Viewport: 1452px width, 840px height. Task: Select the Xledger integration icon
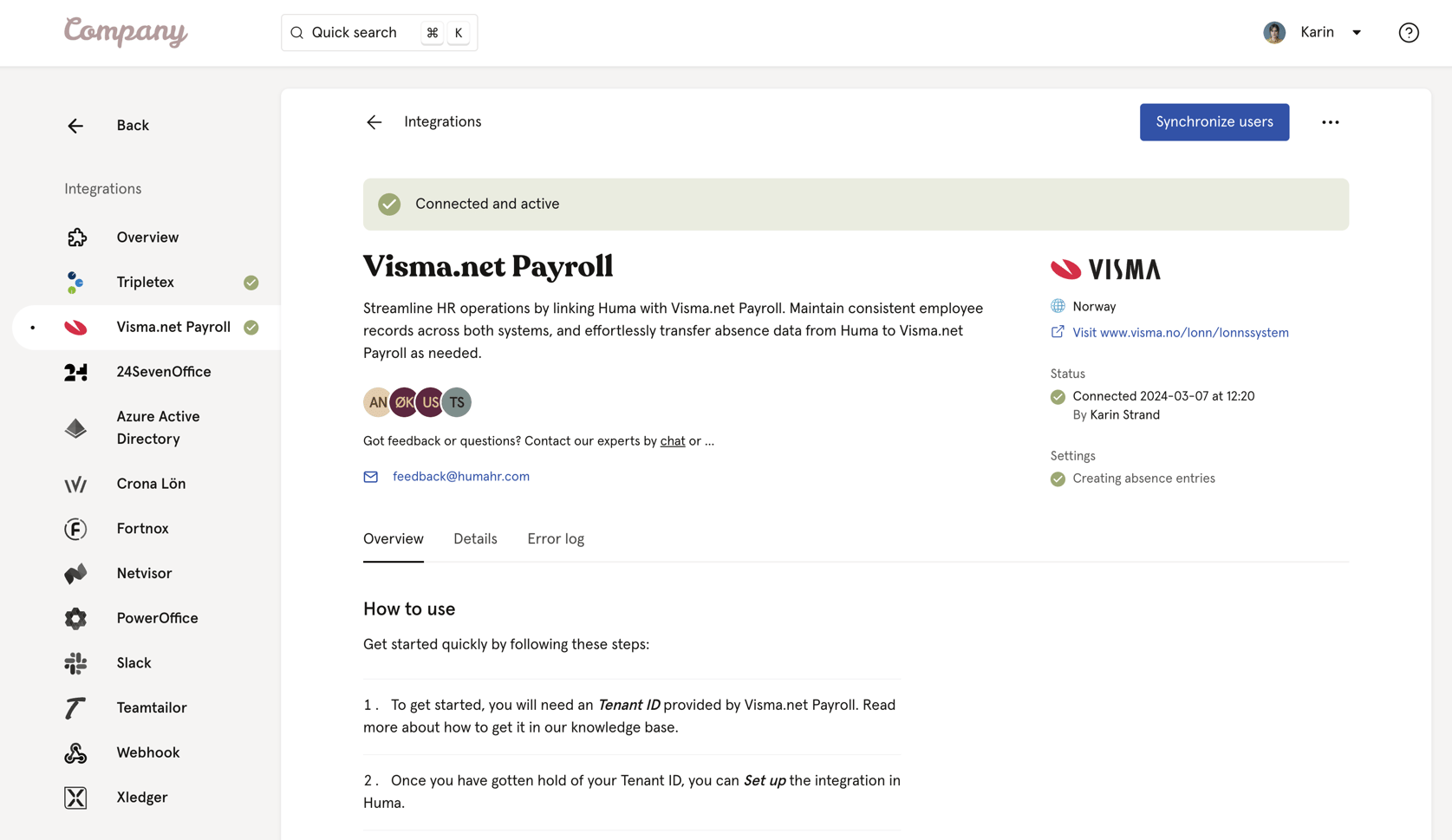75,798
